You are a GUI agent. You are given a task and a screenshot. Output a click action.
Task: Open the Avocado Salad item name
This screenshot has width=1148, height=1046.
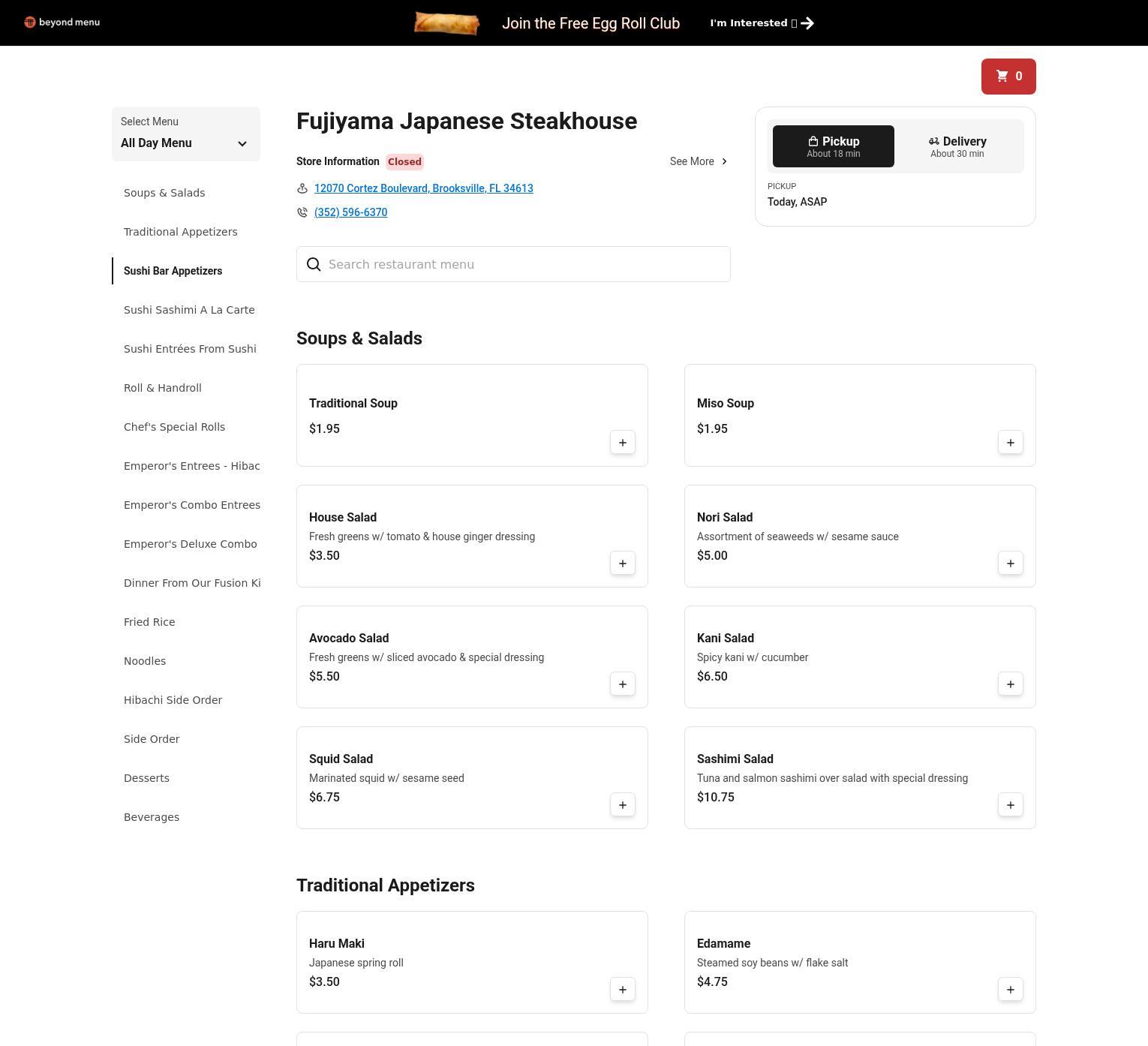349,639
